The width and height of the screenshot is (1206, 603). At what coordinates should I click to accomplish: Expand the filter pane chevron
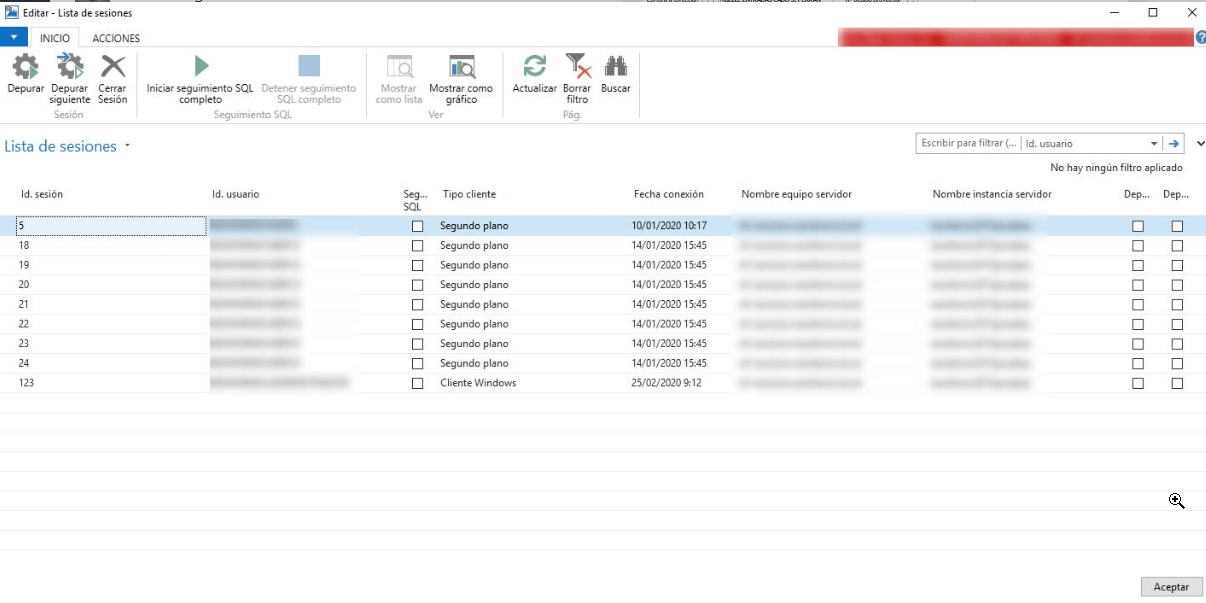(x=1200, y=144)
